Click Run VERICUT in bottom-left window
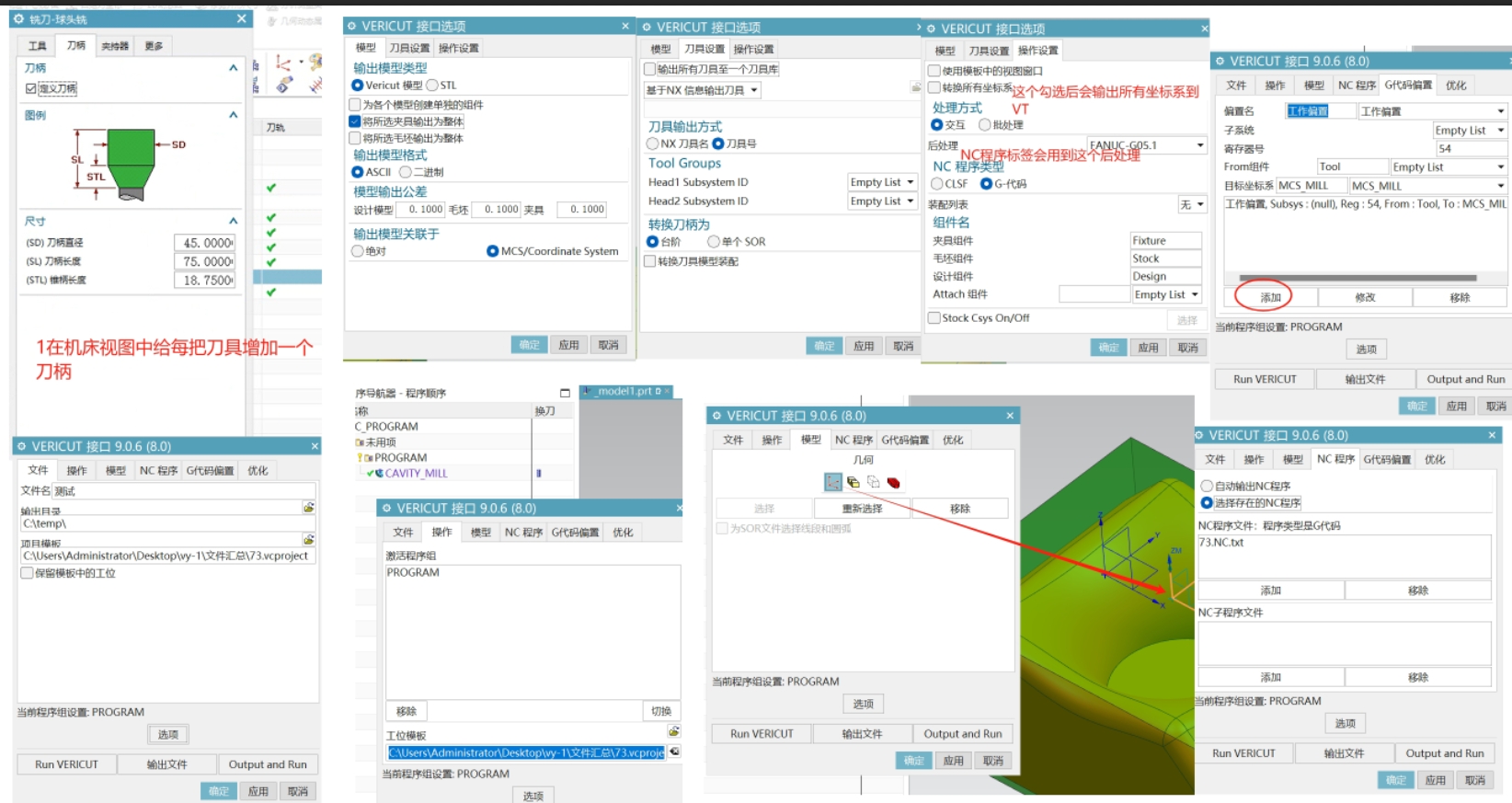Image resolution: width=1512 pixels, height=803 pixels. click(x=66, y=764)
